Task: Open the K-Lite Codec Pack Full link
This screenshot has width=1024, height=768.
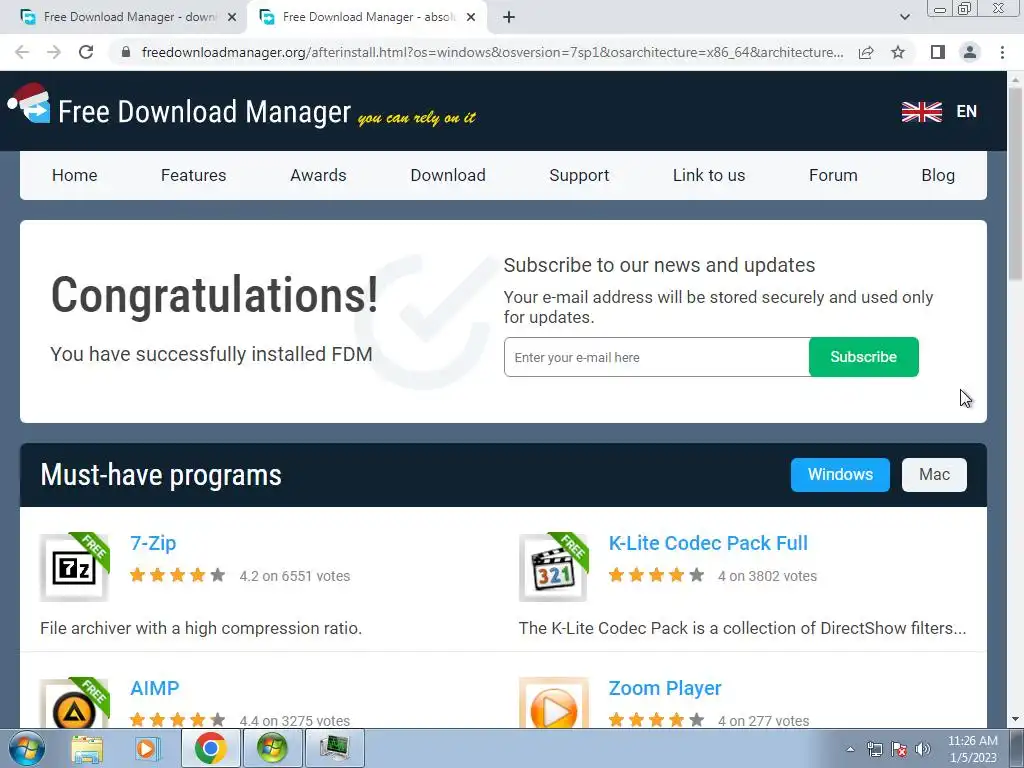Action: (708, 543)
